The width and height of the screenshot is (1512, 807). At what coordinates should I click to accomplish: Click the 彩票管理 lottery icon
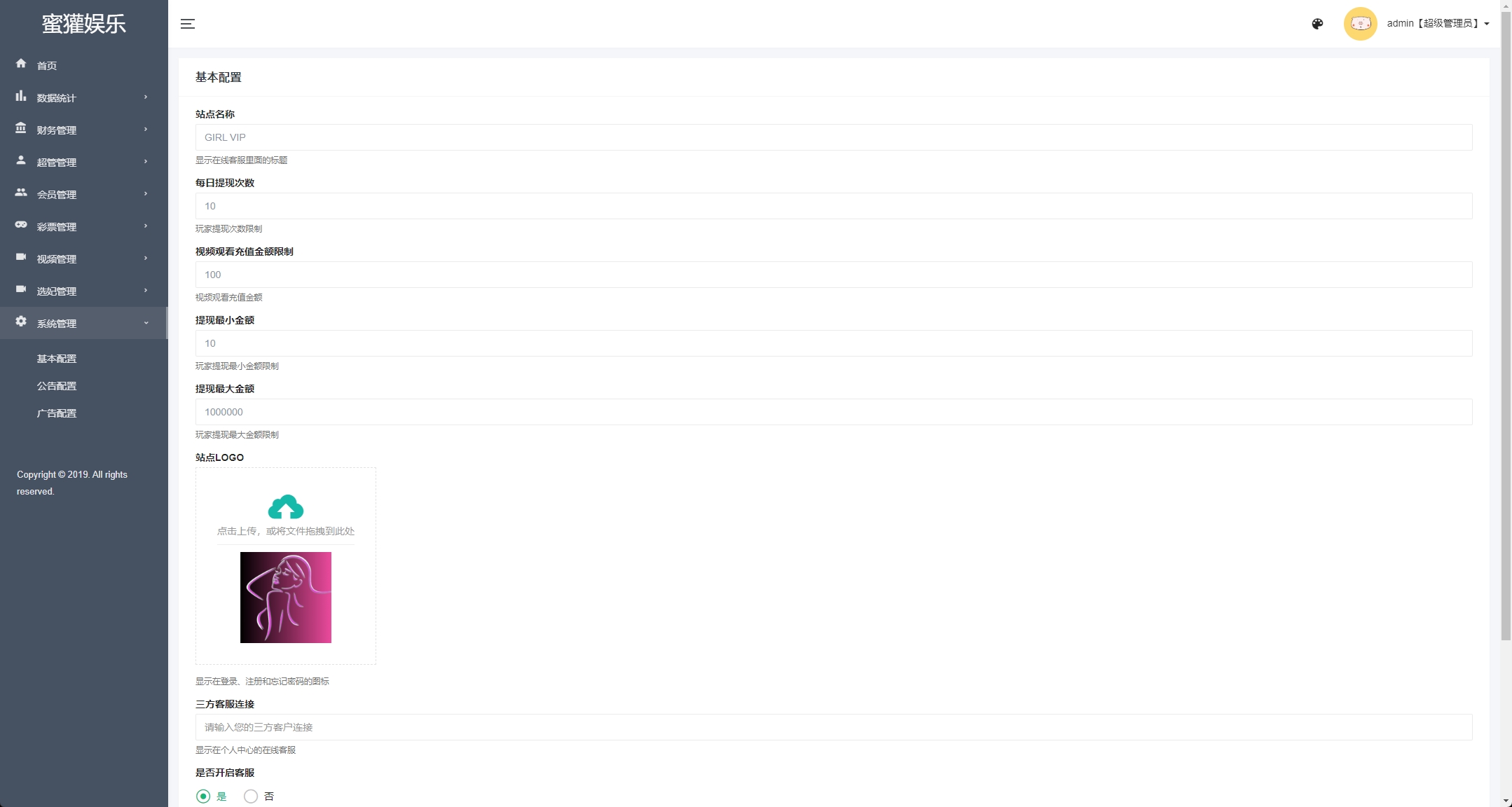pyautogui.click(x=20, y=225)
